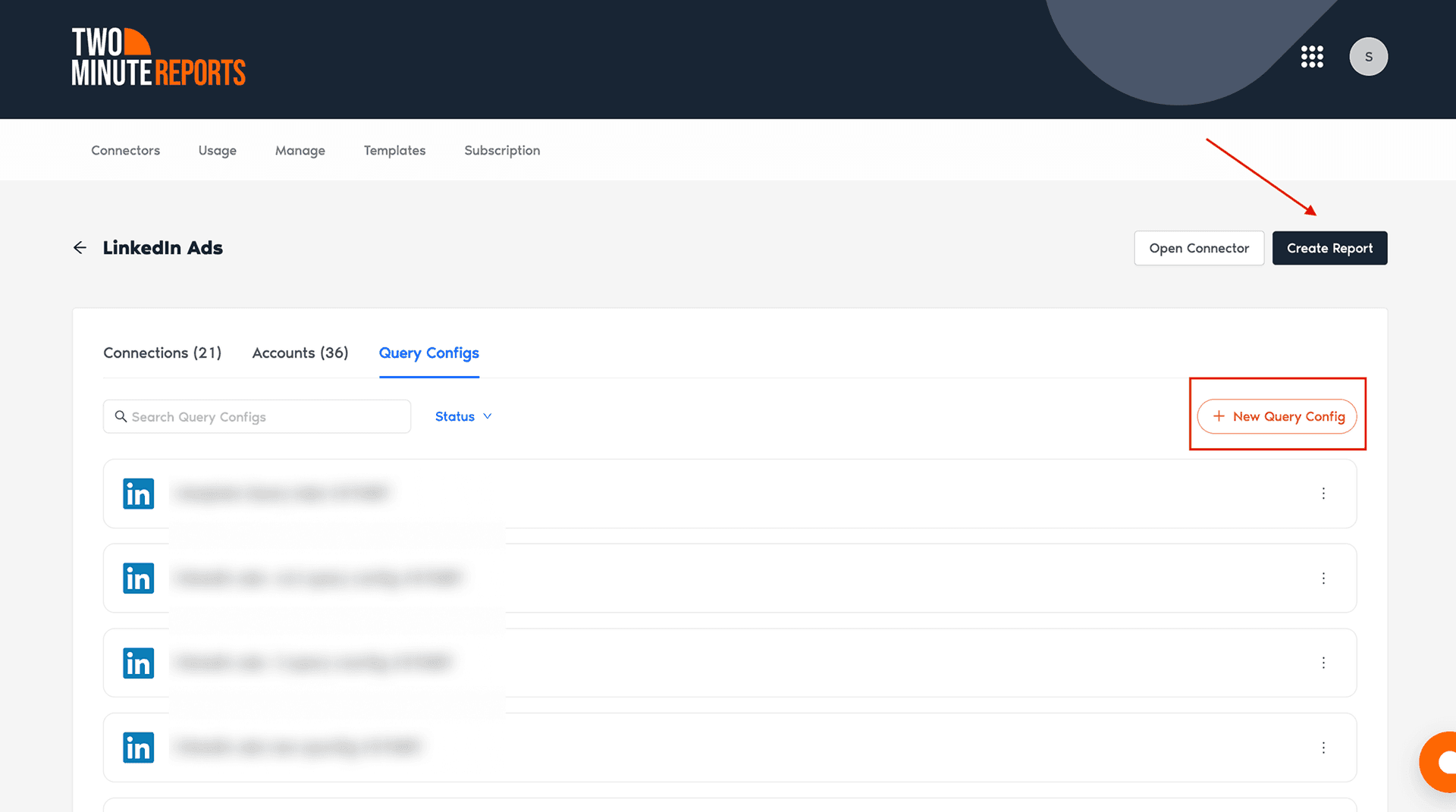The width and height of the screenshot is (1456, 812).
Task: Click the Open Connector button
Action: tap(1199, 248)
